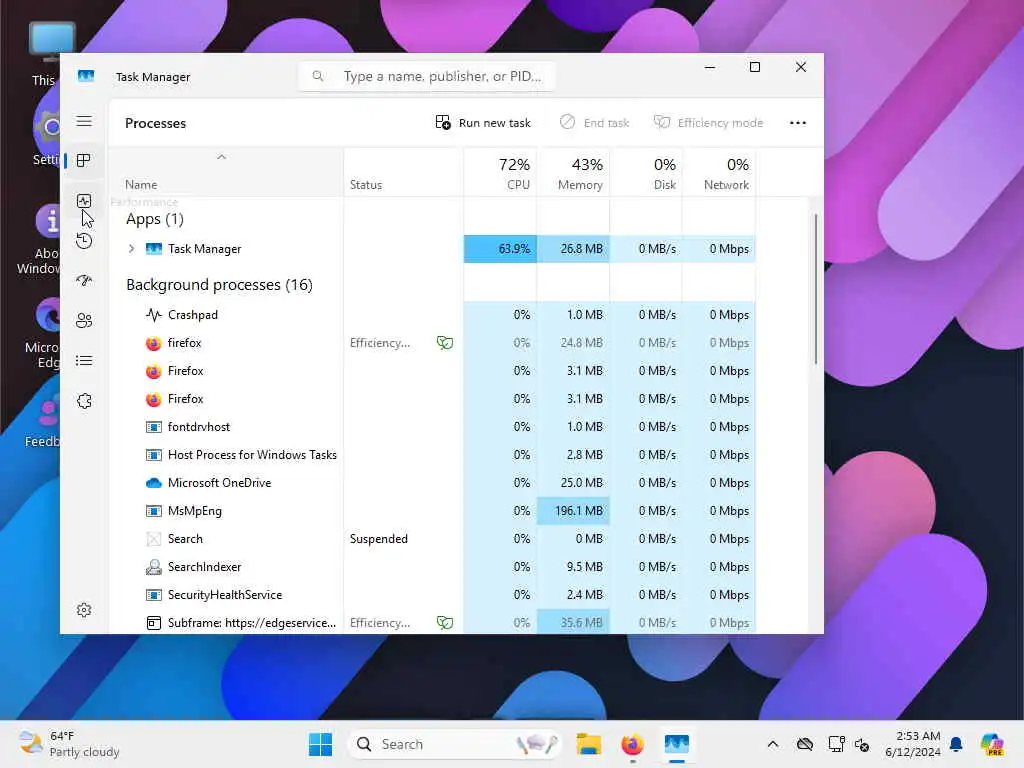This screenshot has height=768, width=1024.
Task: Sort by Name column header
Action: [x=226, y=173]
